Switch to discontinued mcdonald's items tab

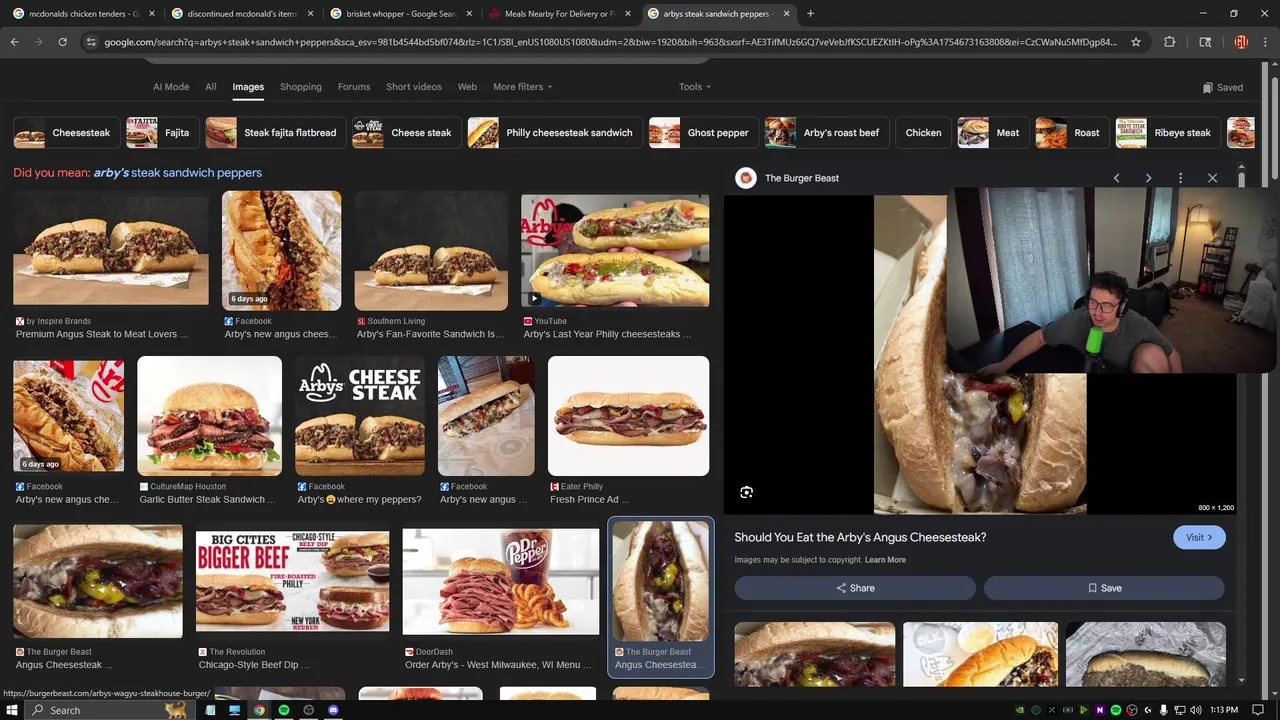(x=241, y=14)
